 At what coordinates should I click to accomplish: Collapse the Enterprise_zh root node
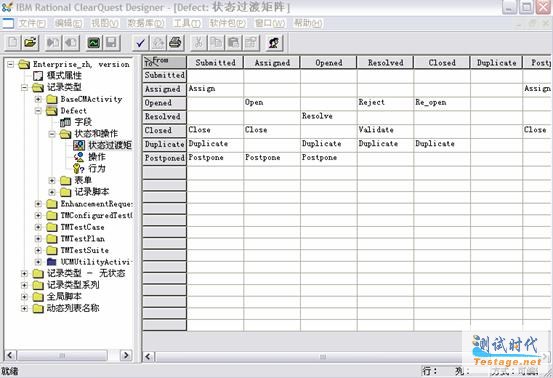pyautogui.click(x=11, y=64)
